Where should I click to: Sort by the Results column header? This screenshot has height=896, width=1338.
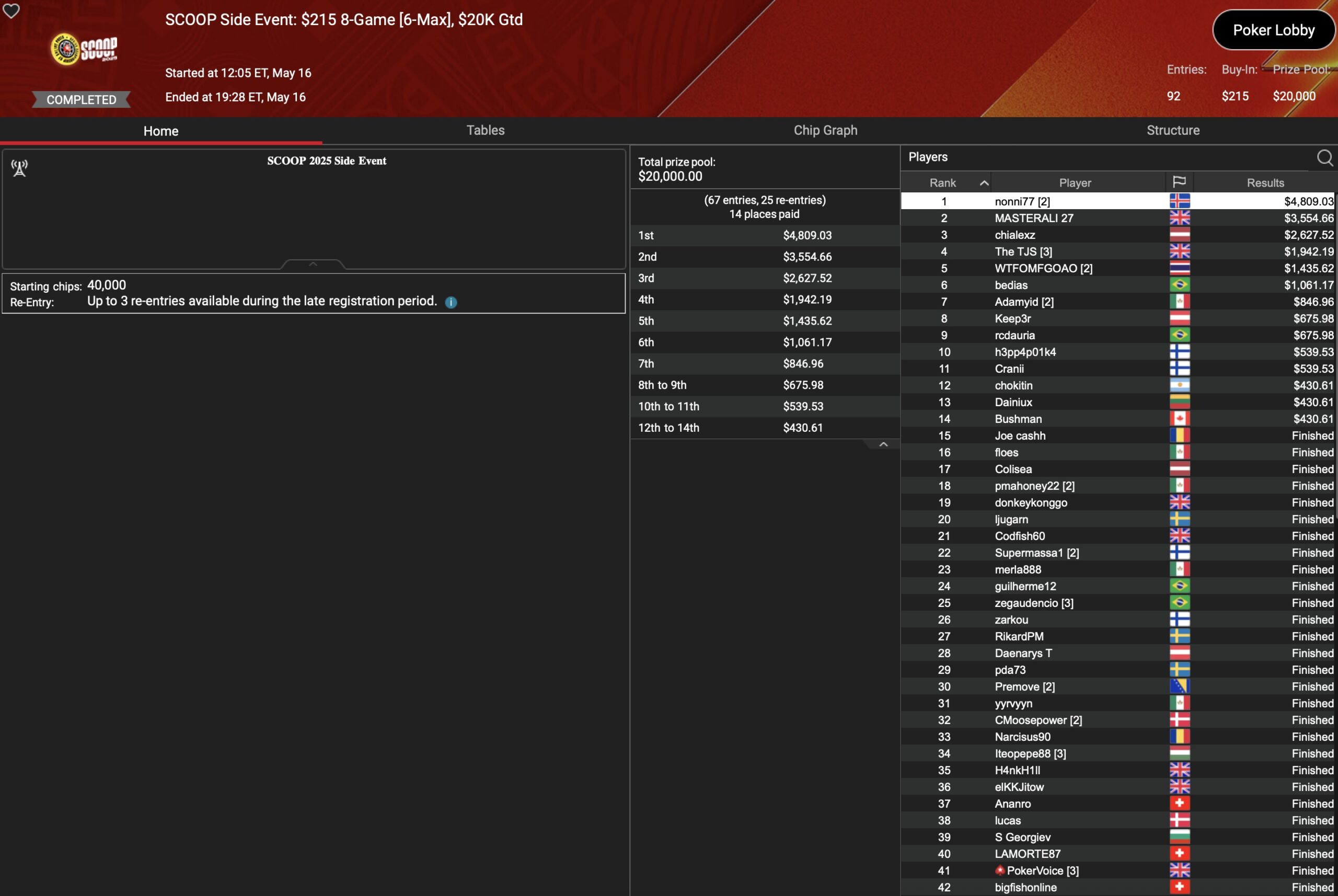pos(1265,183)
